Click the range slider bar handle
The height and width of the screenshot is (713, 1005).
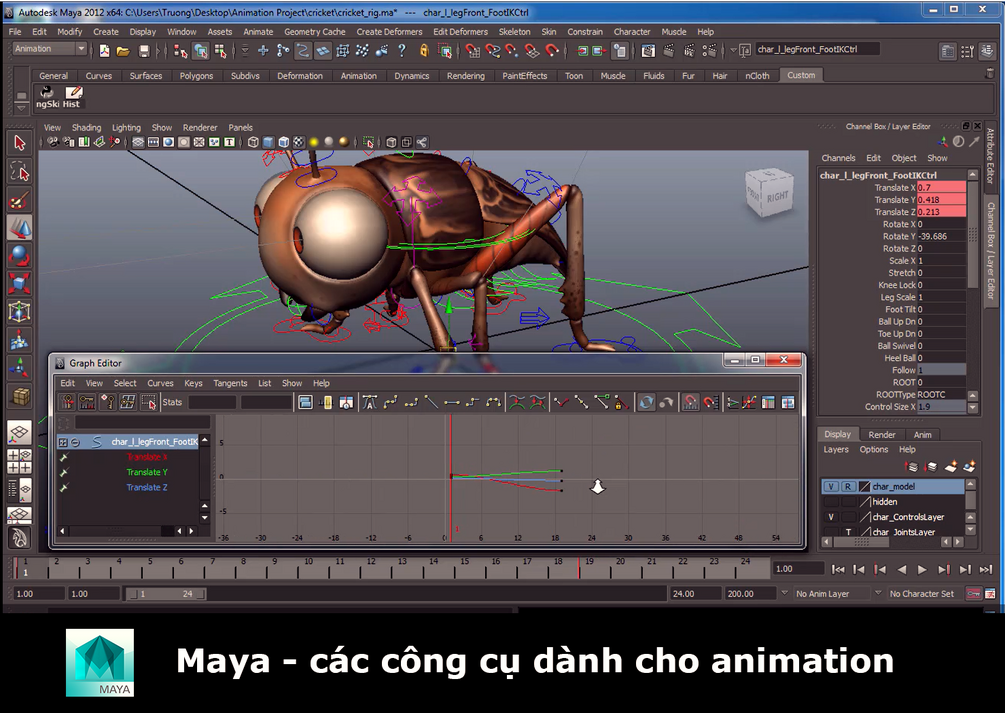(165, 594)
